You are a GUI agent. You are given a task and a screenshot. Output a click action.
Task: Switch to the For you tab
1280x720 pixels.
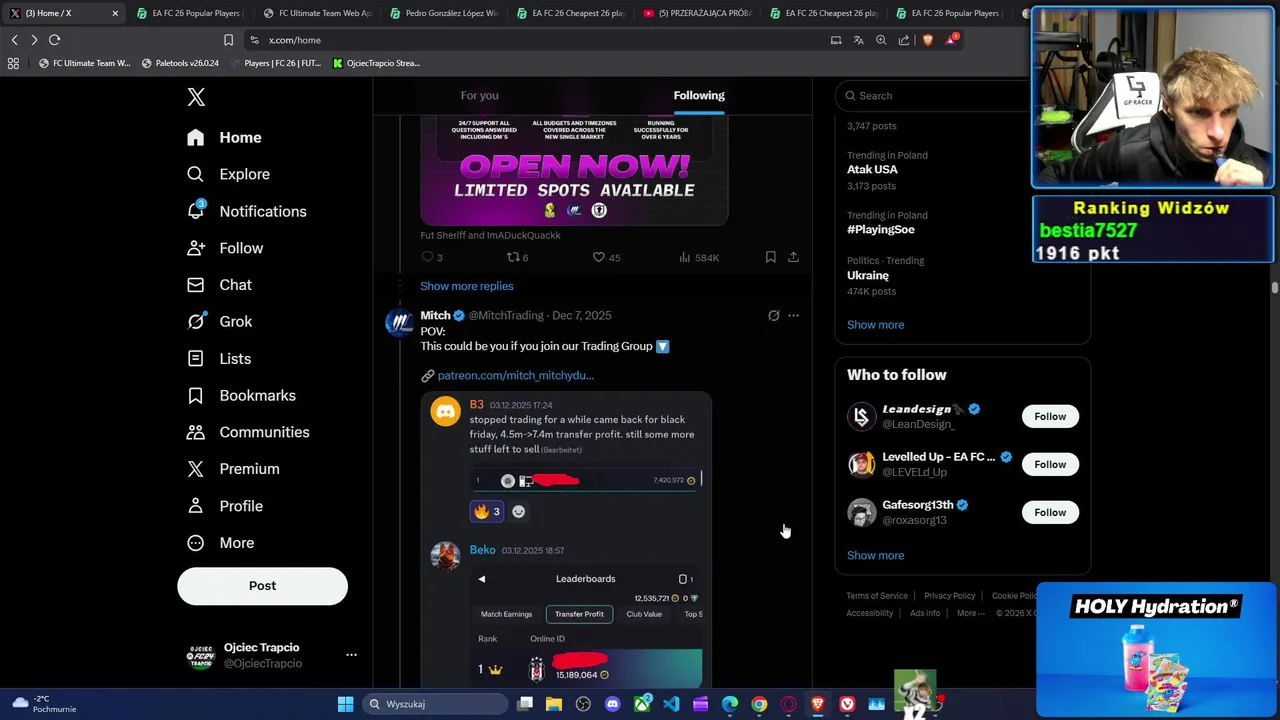pos(479,96)
